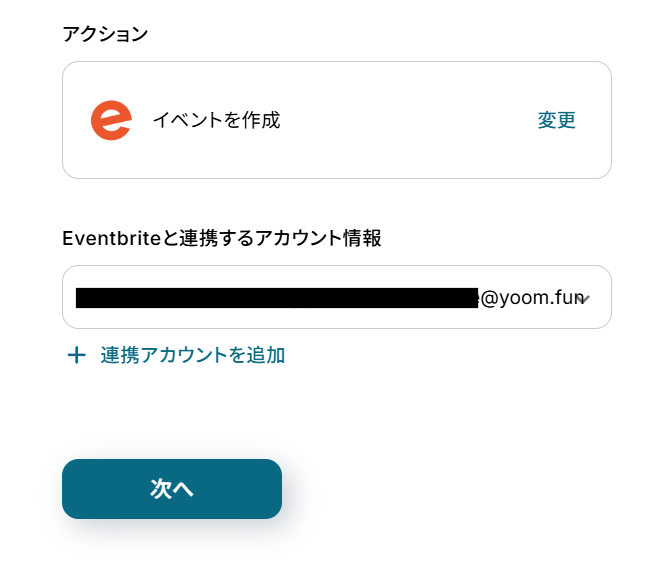The width and height of the screenshot is (645, 588).
Task: Click the orange Eventbrite logo icon
Action: 111,120
